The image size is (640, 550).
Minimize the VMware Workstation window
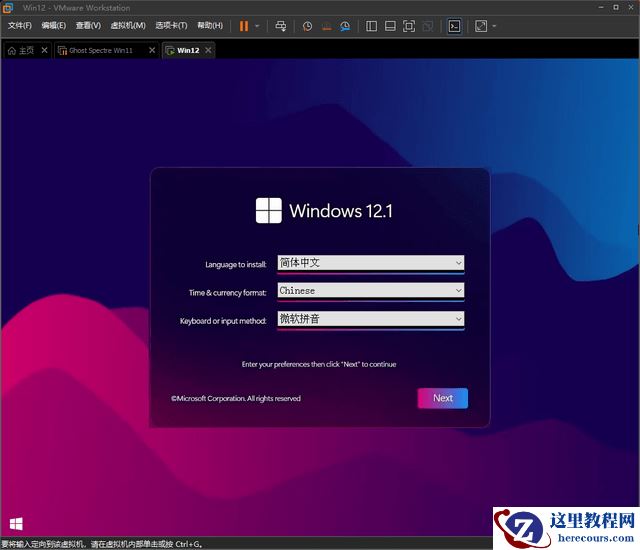tap(601, 7)
